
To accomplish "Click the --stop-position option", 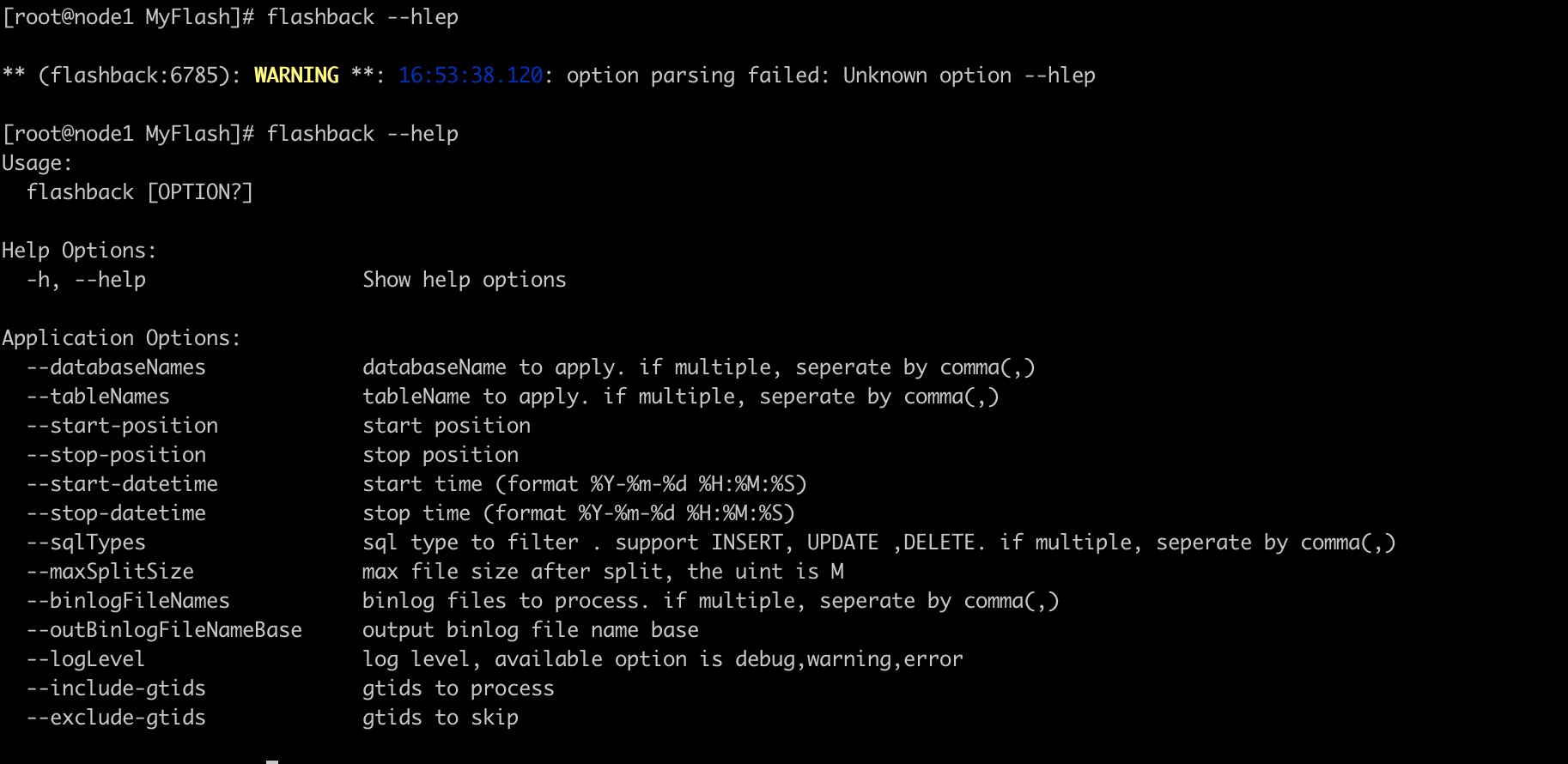I will pyautogui.click(x=116, y=455).
